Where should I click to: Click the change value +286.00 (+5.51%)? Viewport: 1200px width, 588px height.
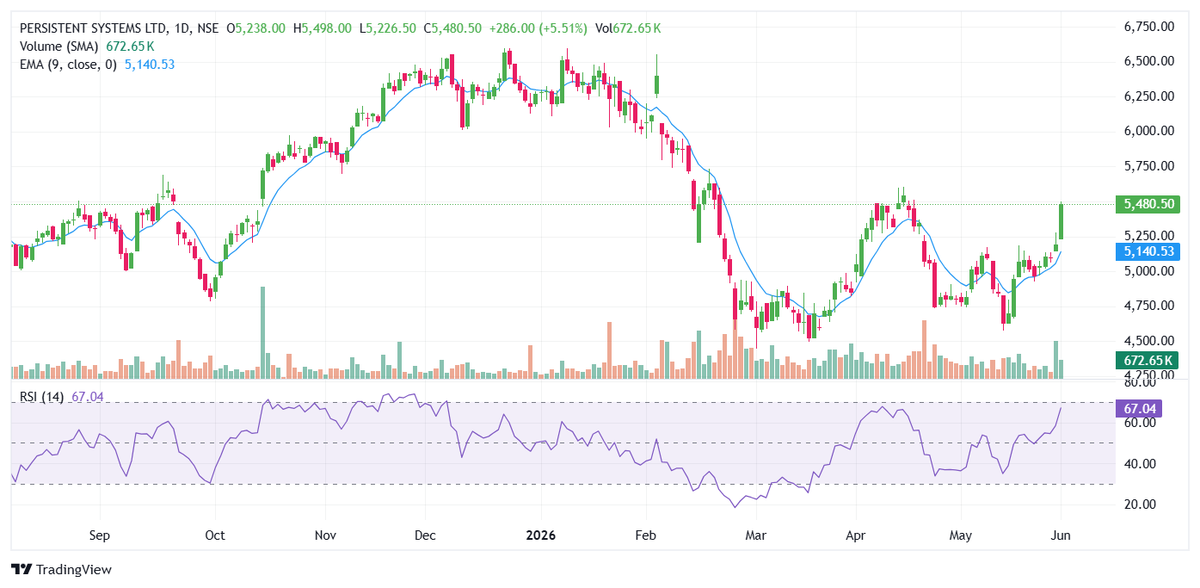pos(538,29)
